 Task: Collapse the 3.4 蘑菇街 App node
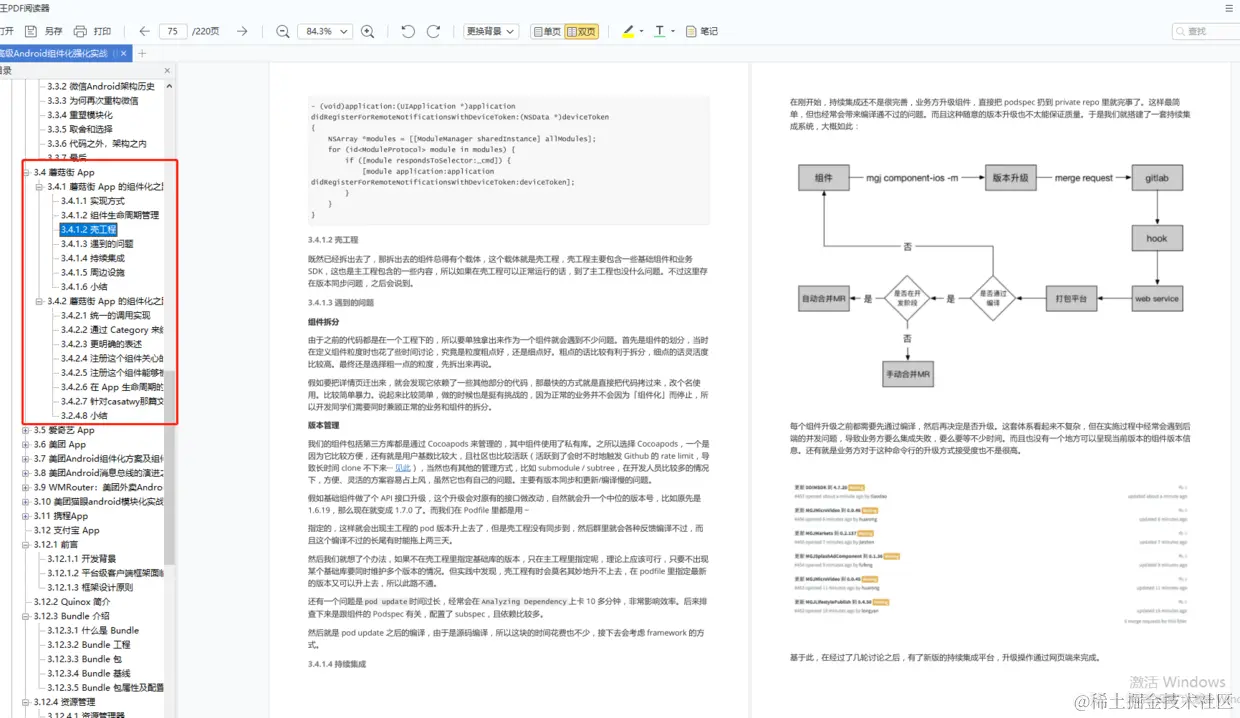coord(26,173)
